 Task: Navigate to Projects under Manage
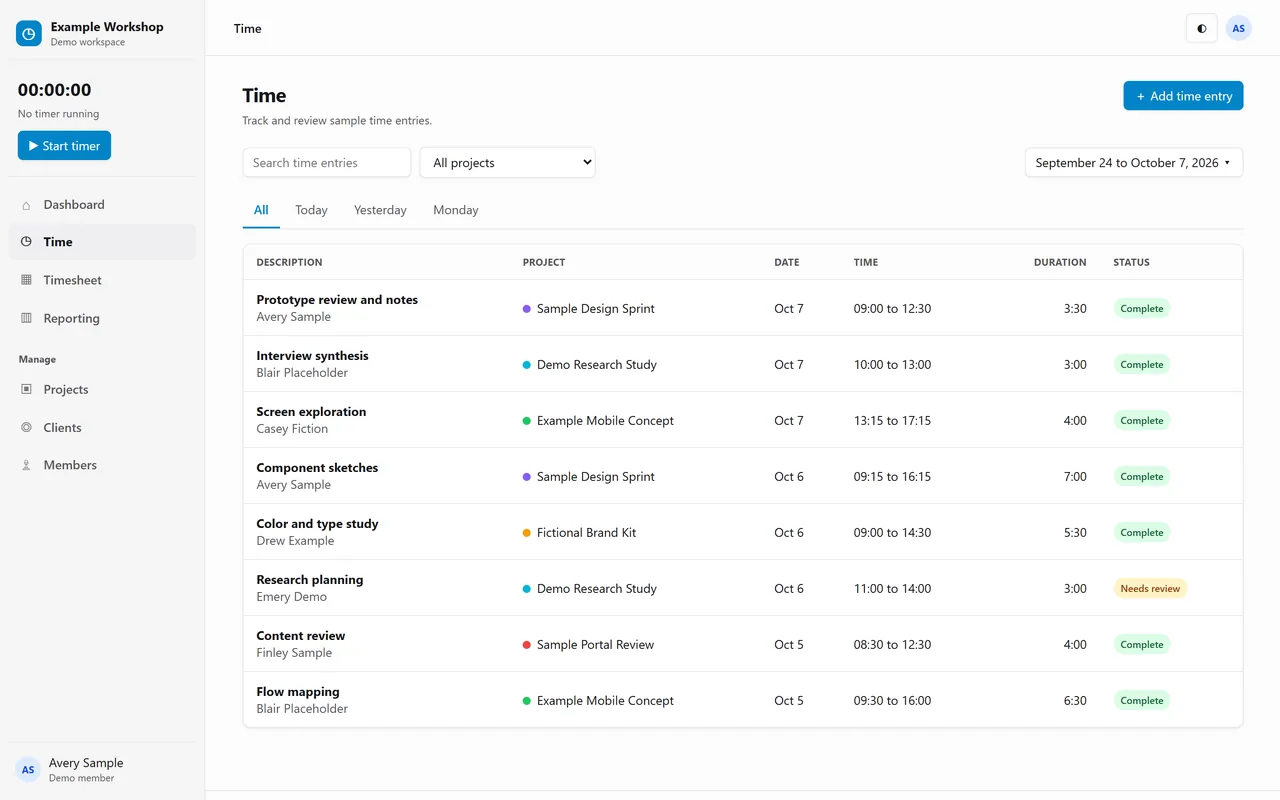[x=102, y=390]
